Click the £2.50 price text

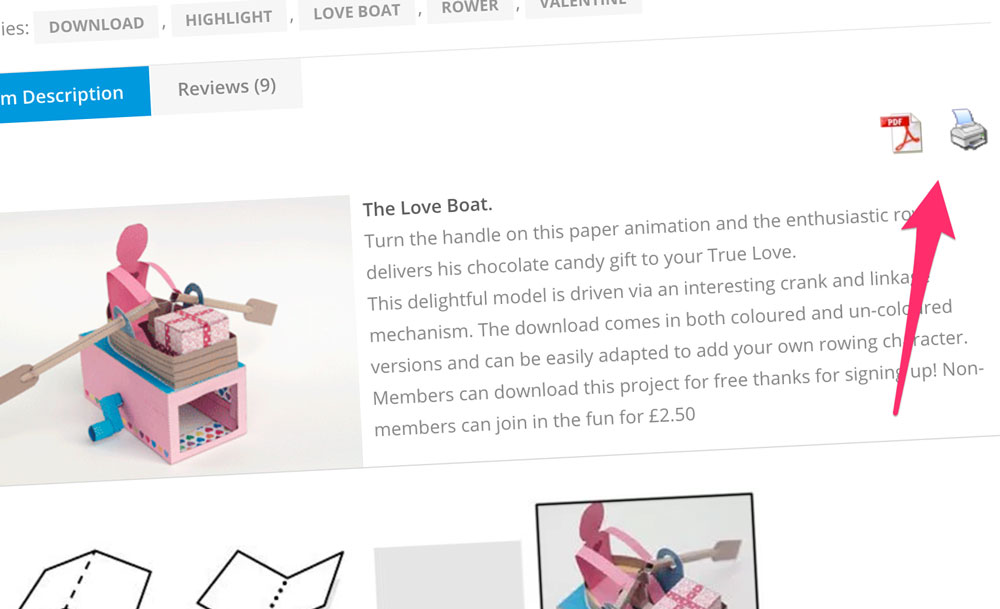point(672,415)
